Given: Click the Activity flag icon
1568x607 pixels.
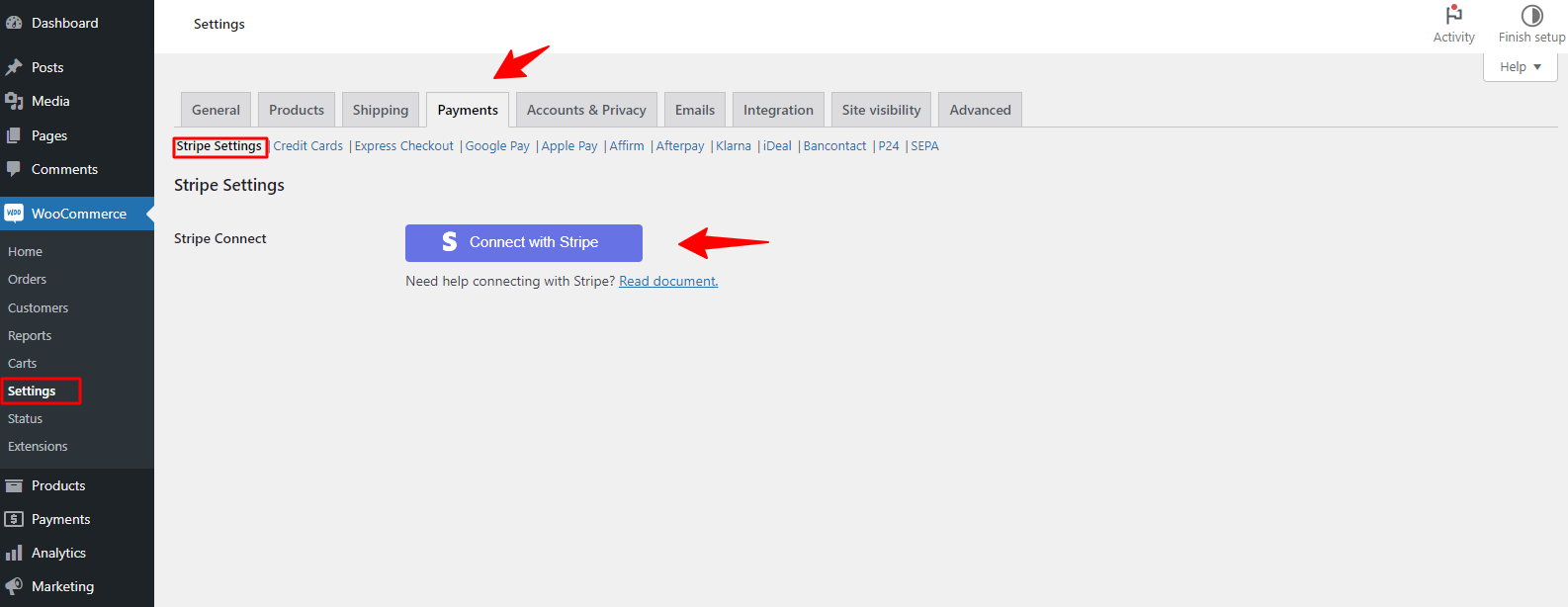Looking at the screenshot, I should (x=1453, y=15).
